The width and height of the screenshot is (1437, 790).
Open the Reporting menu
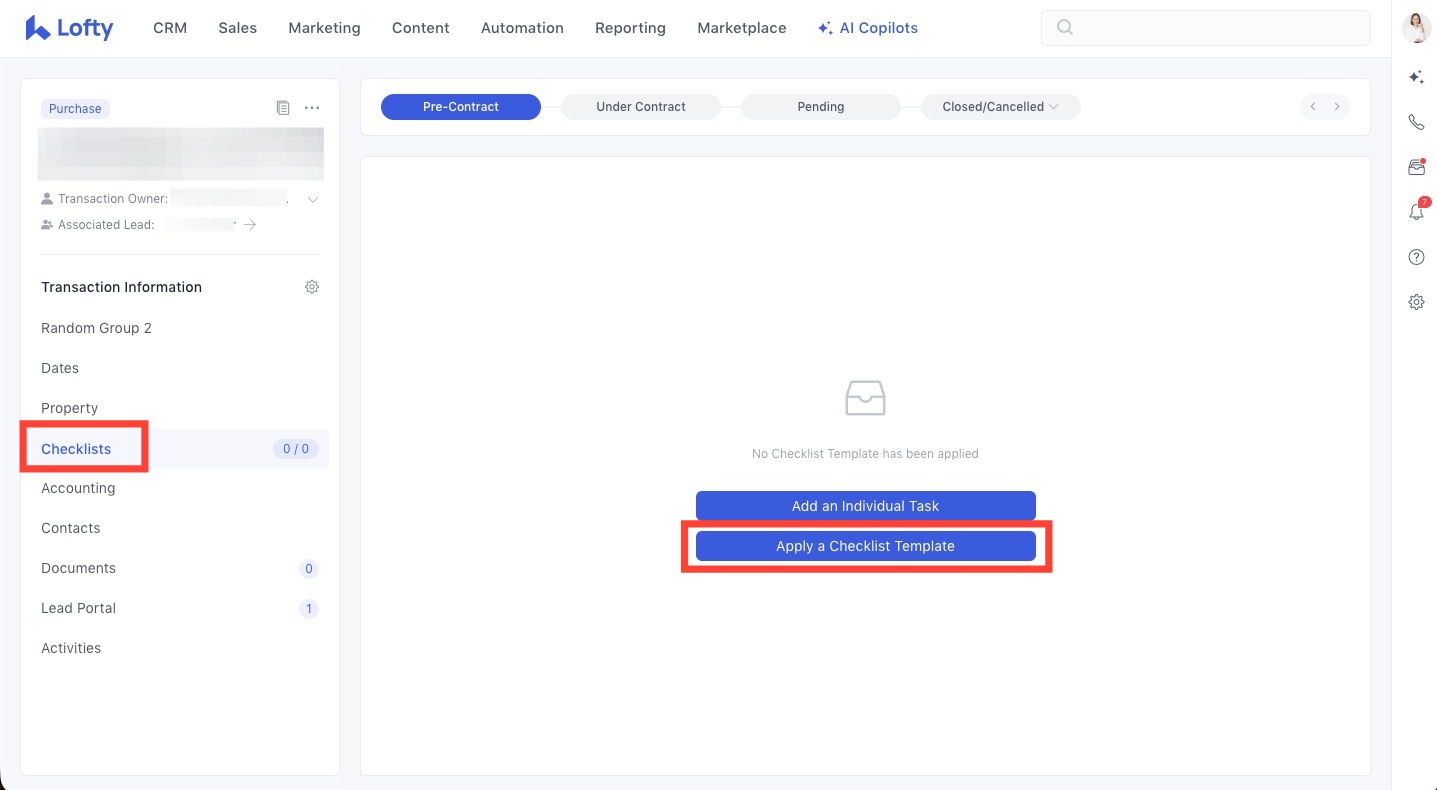coord(630,28)
